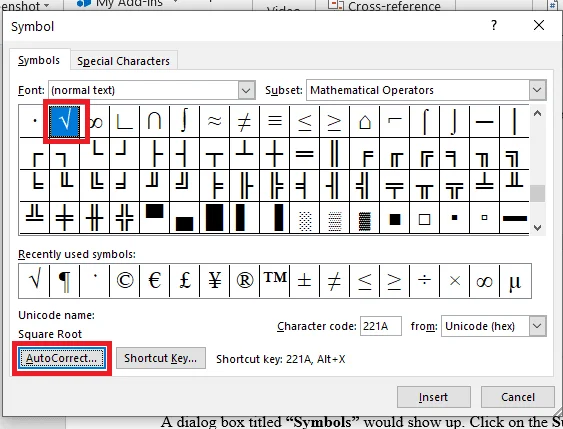Image resolution: width=563 pixels, height=429 pixels.
Task: Open the Font dropdown list
Action: pos(246,90)
